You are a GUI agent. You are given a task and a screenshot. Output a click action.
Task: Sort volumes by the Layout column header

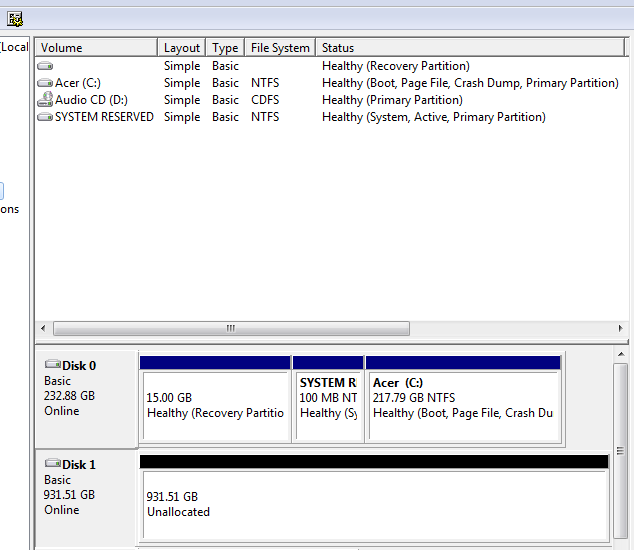(182, 48)
